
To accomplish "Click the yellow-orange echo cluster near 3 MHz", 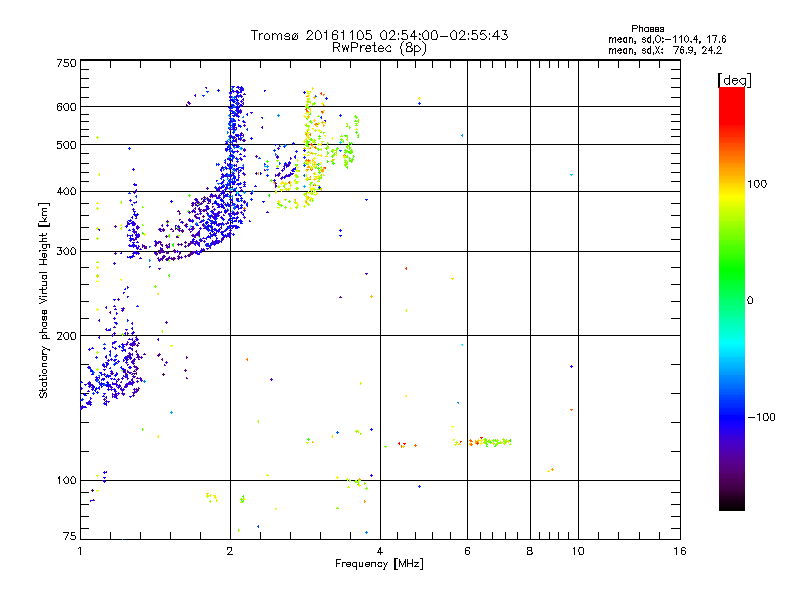I will coord(314,148).
